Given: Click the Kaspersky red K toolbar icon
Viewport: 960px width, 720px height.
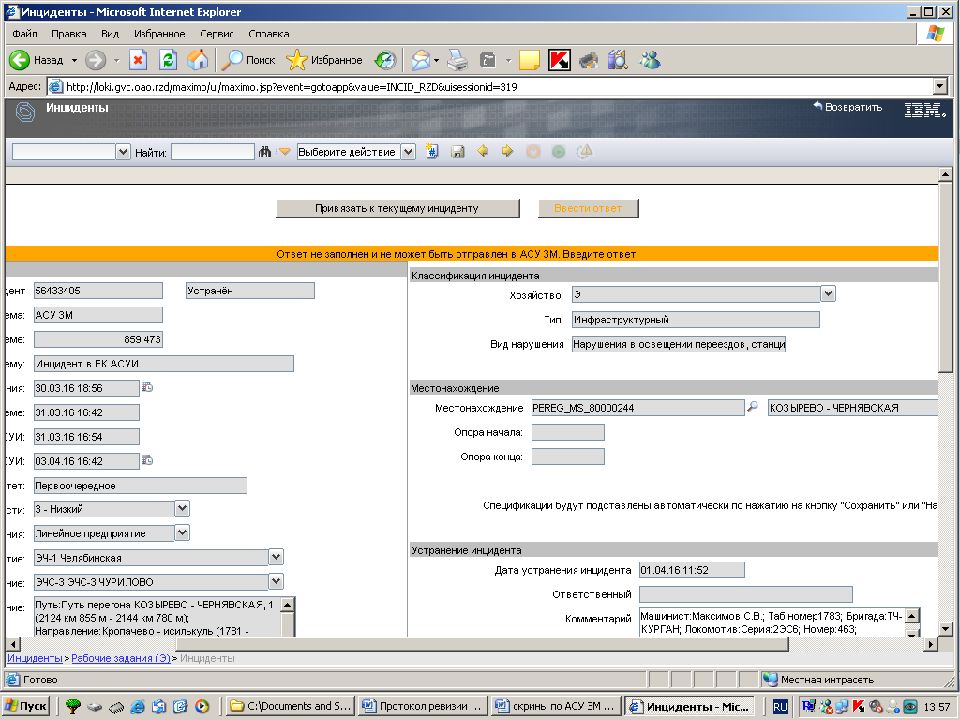Looking at the screenshot, I should [x=559, y=60].
